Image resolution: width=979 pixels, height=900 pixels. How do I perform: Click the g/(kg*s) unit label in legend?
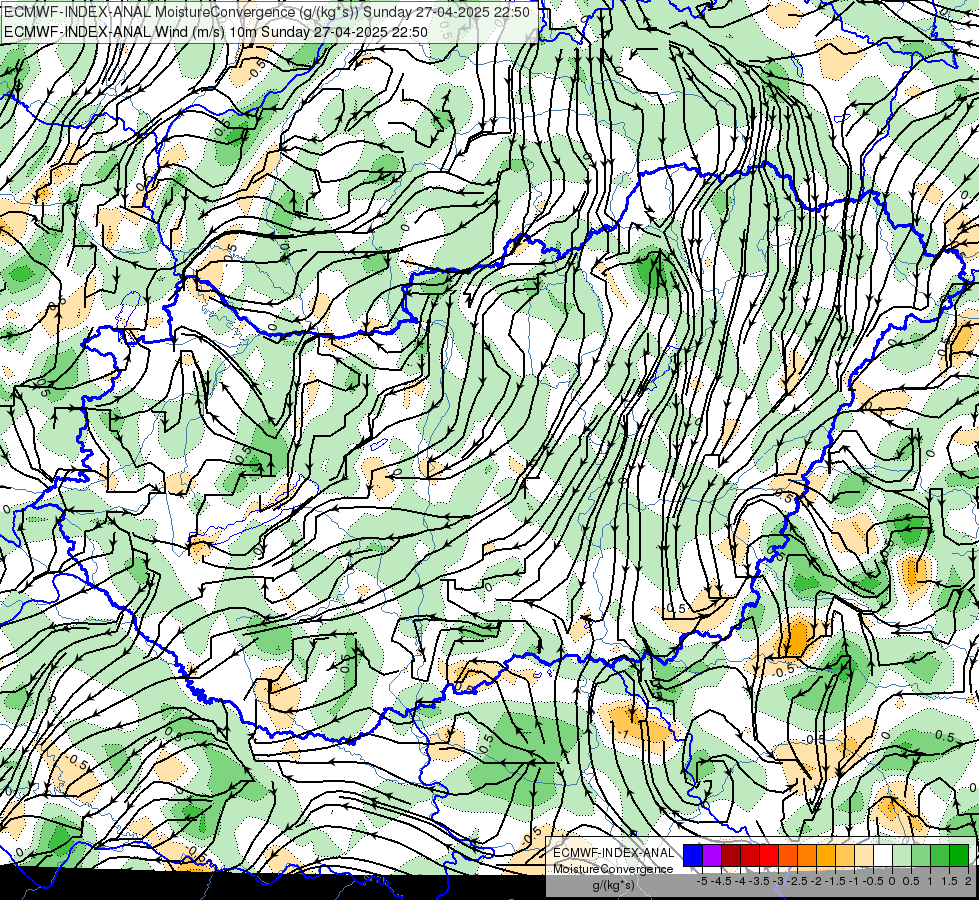614,885
